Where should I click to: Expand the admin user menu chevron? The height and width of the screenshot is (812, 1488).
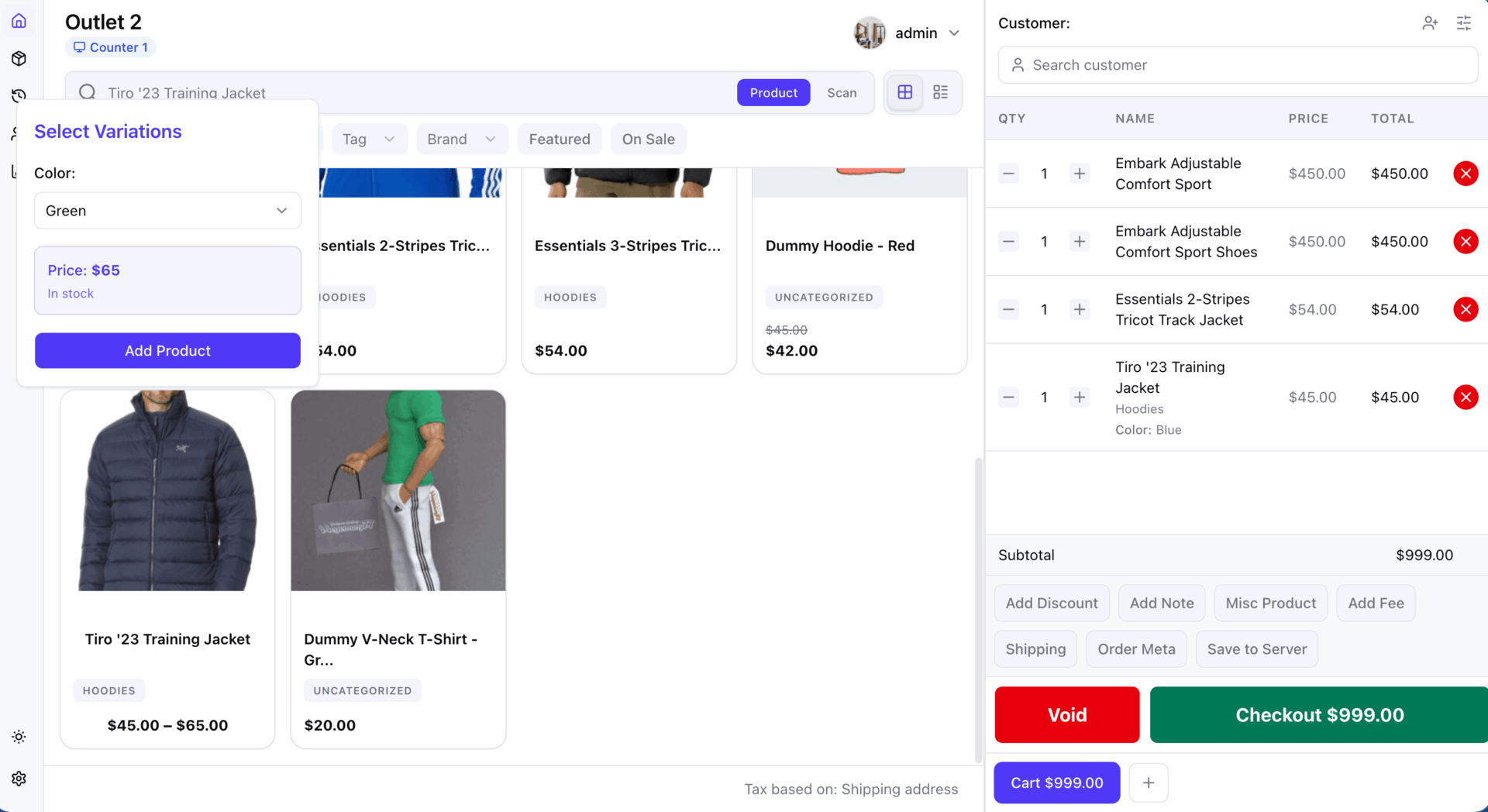point(955,33)
